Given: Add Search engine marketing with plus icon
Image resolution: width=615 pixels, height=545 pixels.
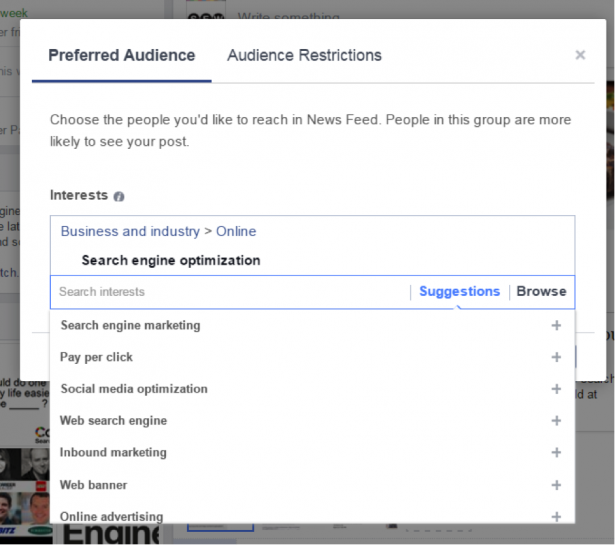Looking at the screenshot, I should click(556, 325).
